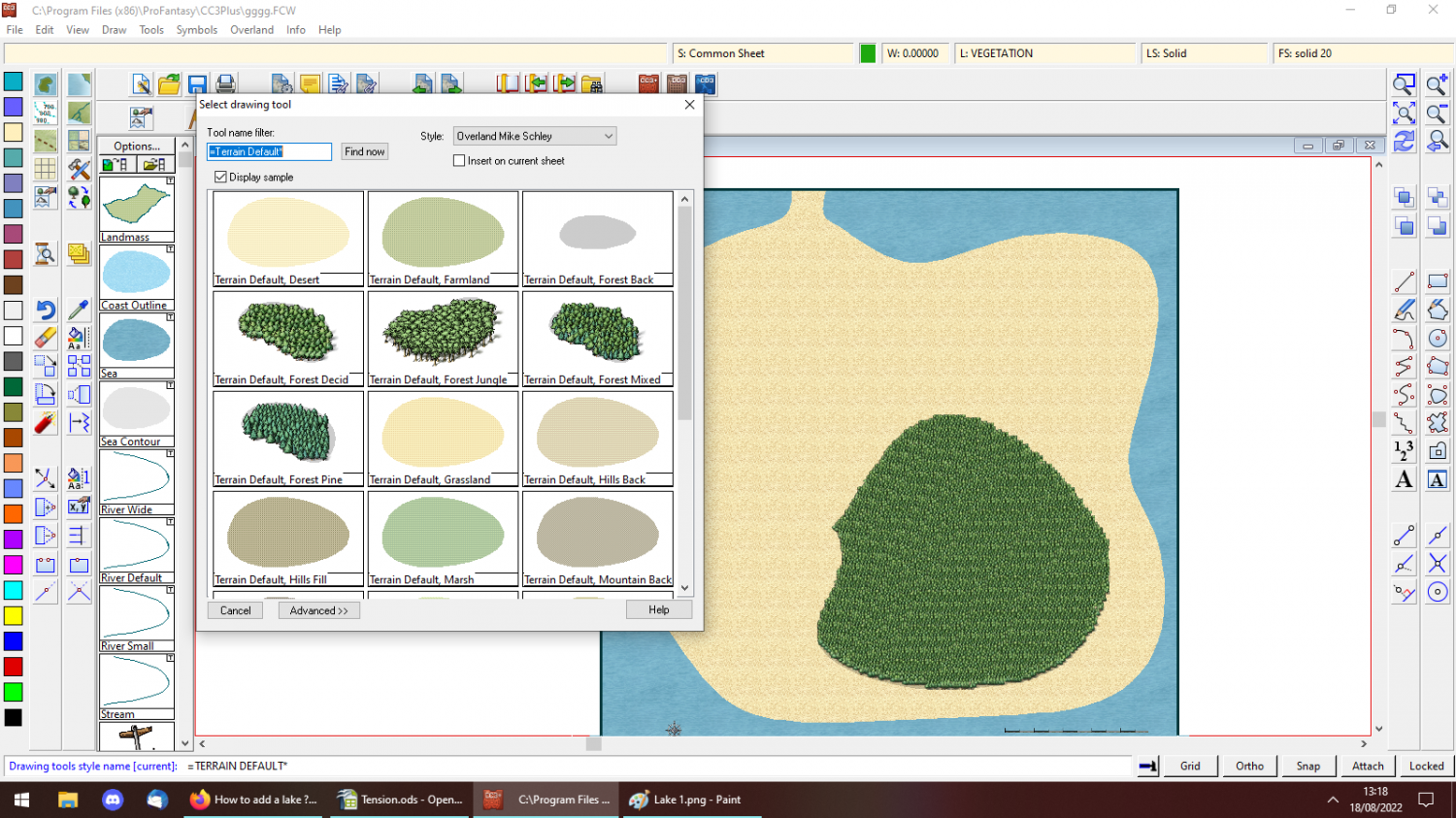The image size is (1456, 818).
Task: Click the Zoom Out minus magnifier
Action: 1438,114
